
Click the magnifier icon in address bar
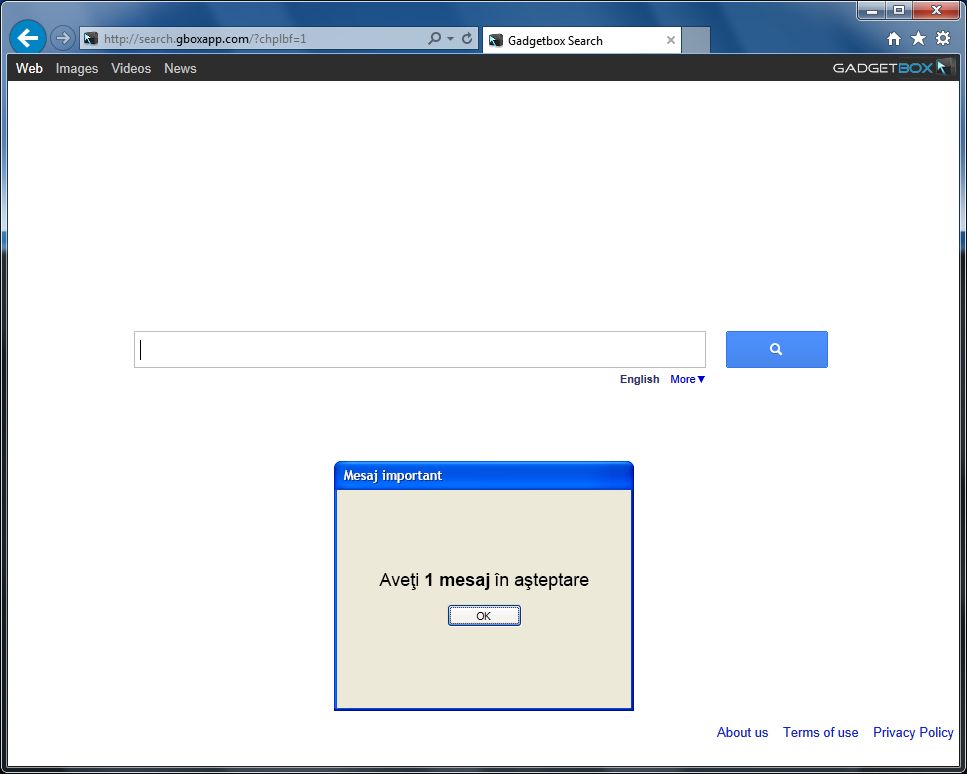coord(435,38)
